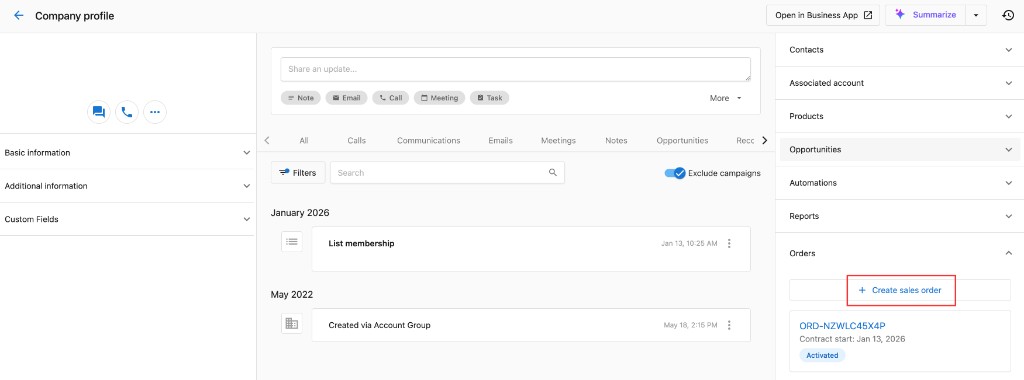Click the List membership entry title
1024x380 pixels.
click(361, 244)
